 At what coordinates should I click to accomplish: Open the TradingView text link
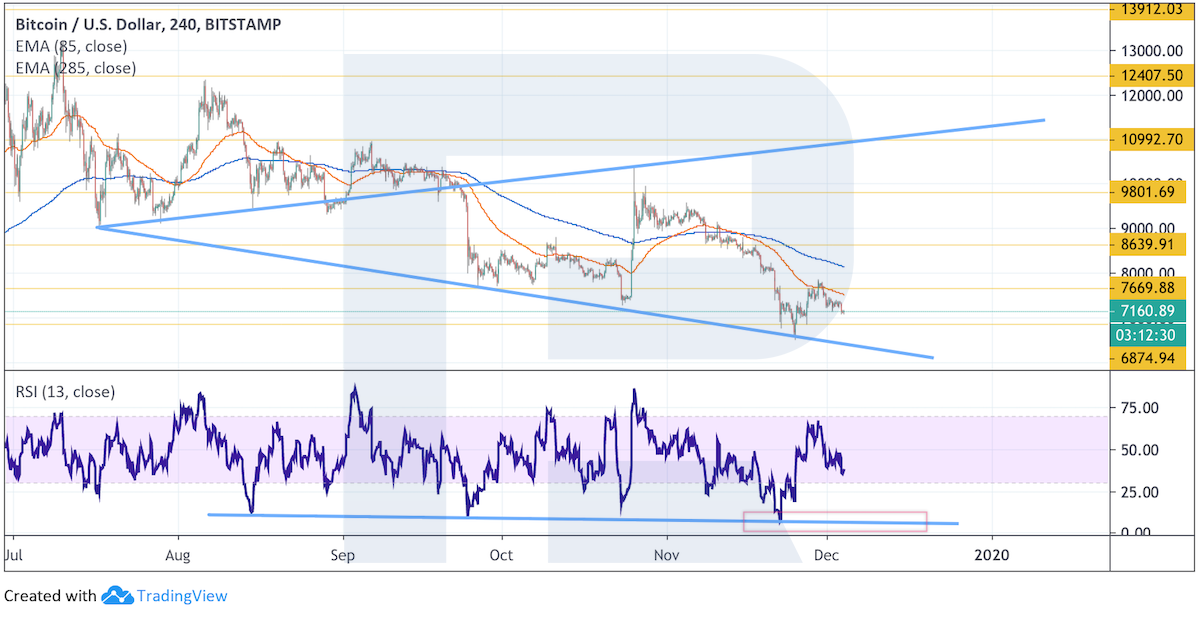181,596
